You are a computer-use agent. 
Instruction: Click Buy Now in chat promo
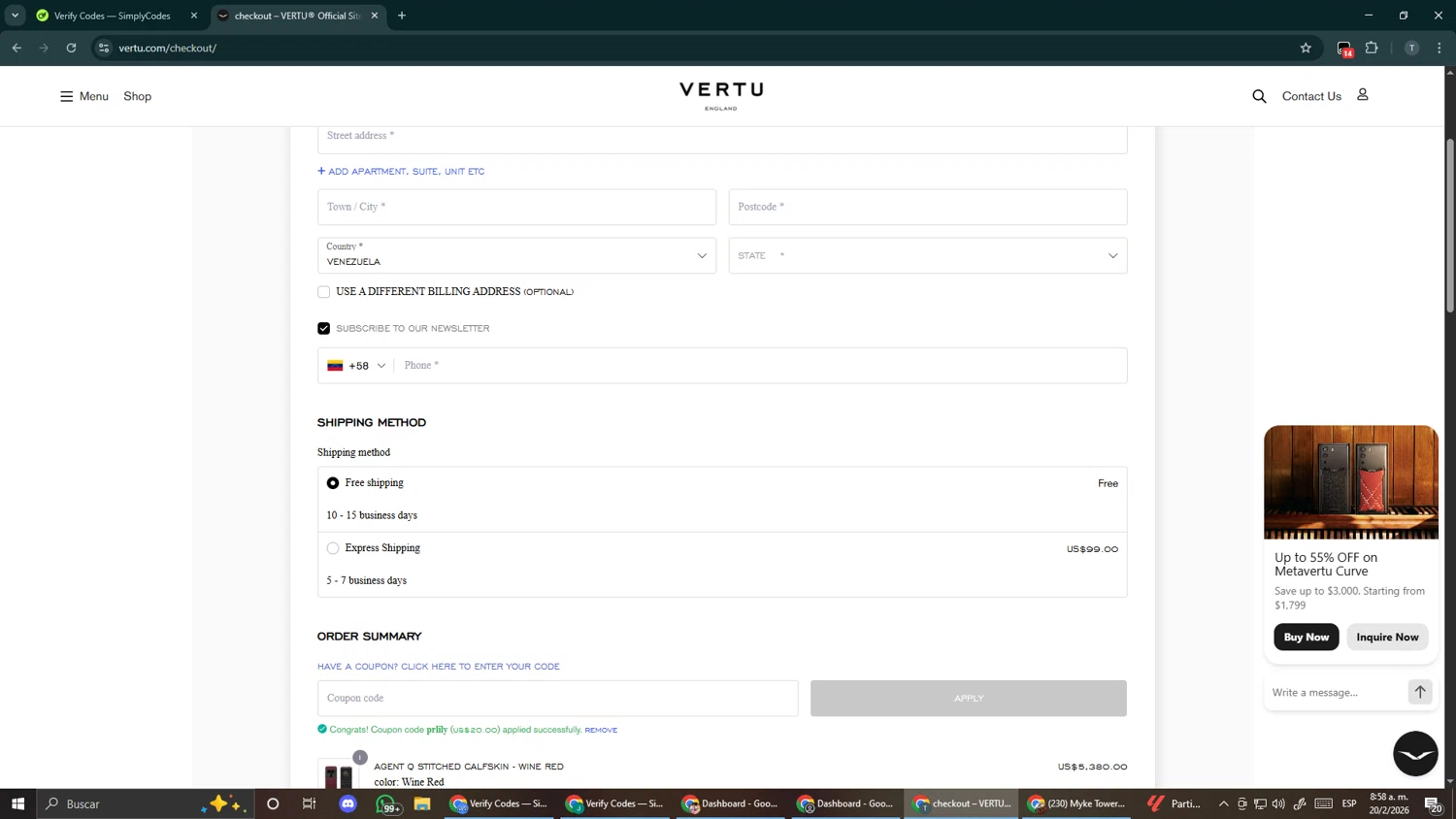click(1307, 637)
